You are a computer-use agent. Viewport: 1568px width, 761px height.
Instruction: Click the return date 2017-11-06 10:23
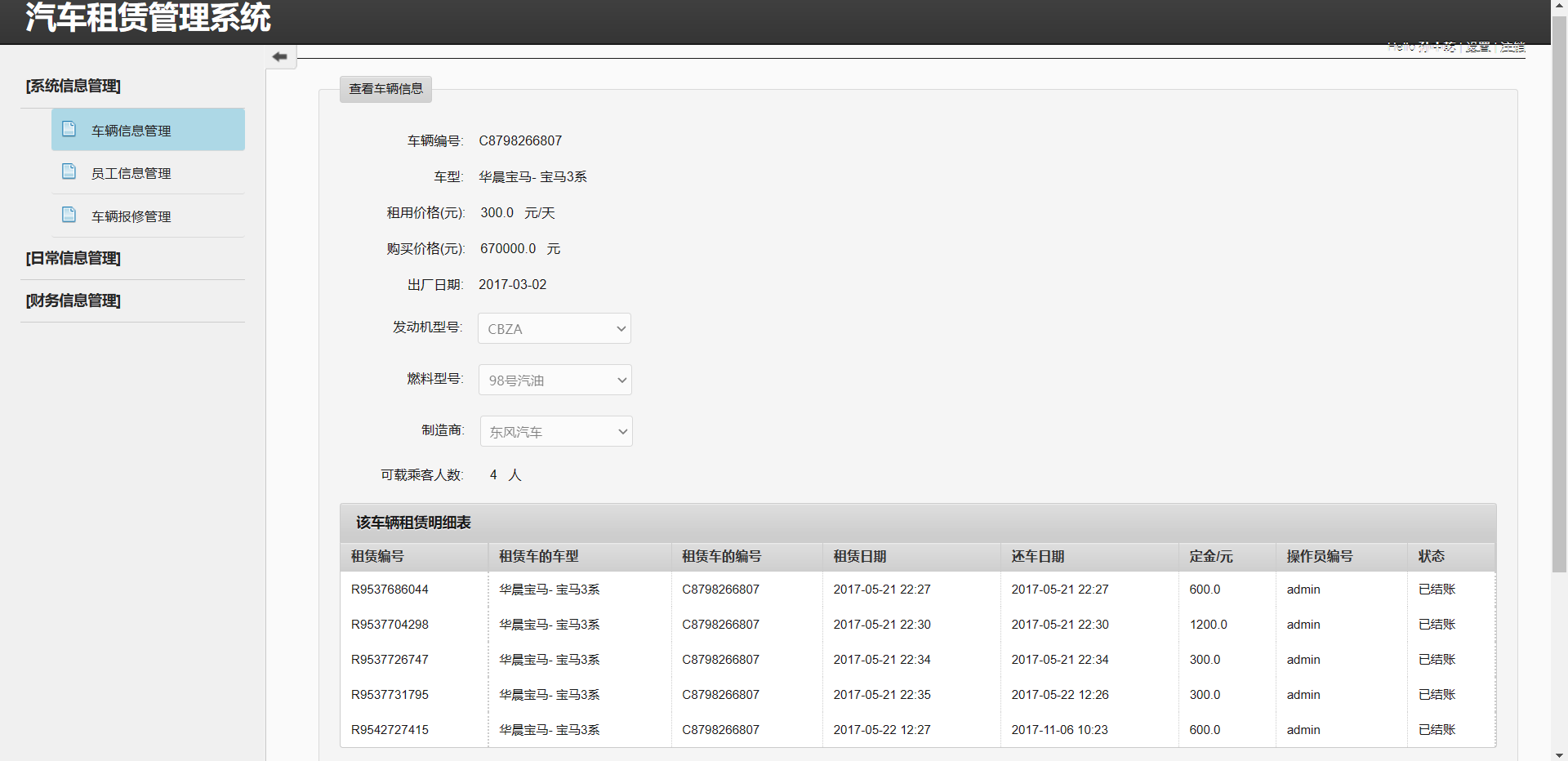coord(1059,730)
